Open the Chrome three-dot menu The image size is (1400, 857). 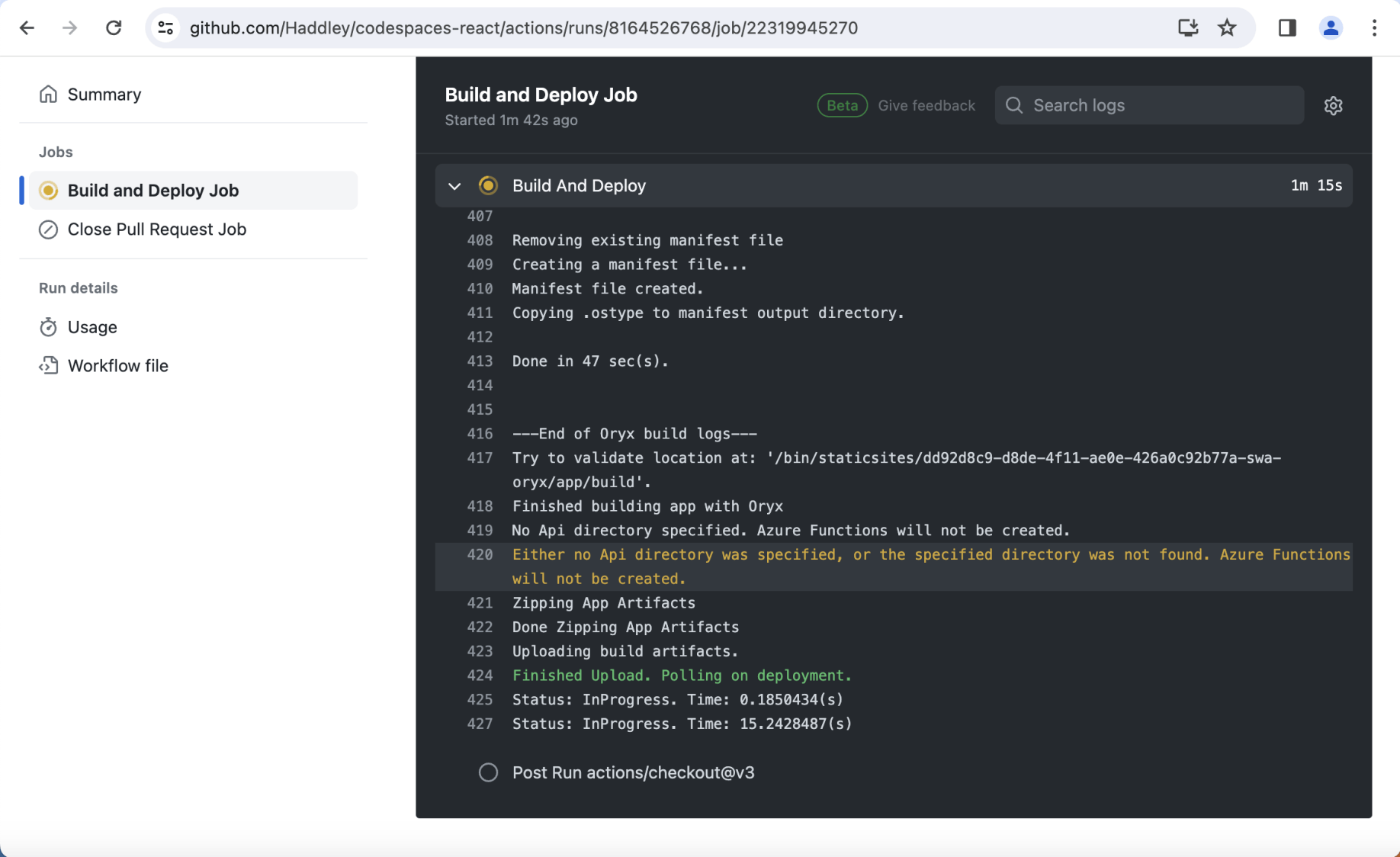(1374, 28)
